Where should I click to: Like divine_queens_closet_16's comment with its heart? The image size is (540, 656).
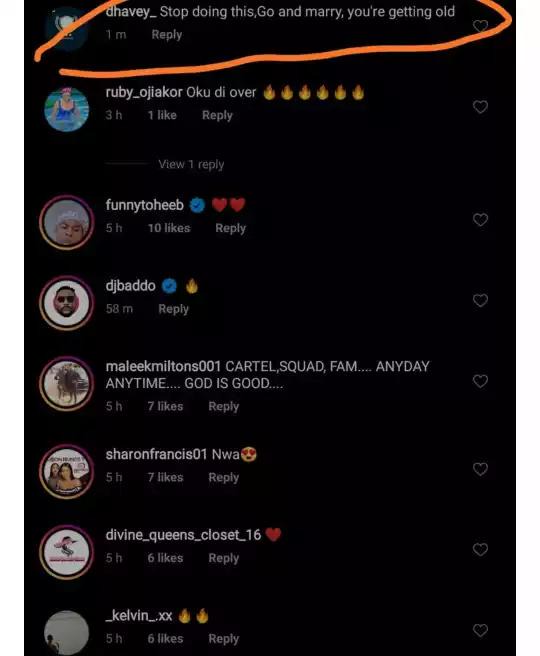click(x=480, y=549)
